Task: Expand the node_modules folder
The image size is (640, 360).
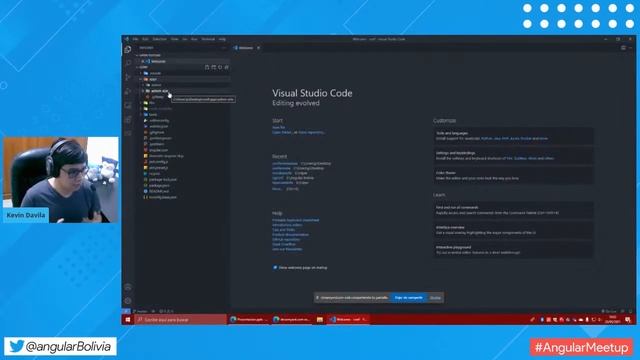Action: pyautogui.click(x=160, y=109)
